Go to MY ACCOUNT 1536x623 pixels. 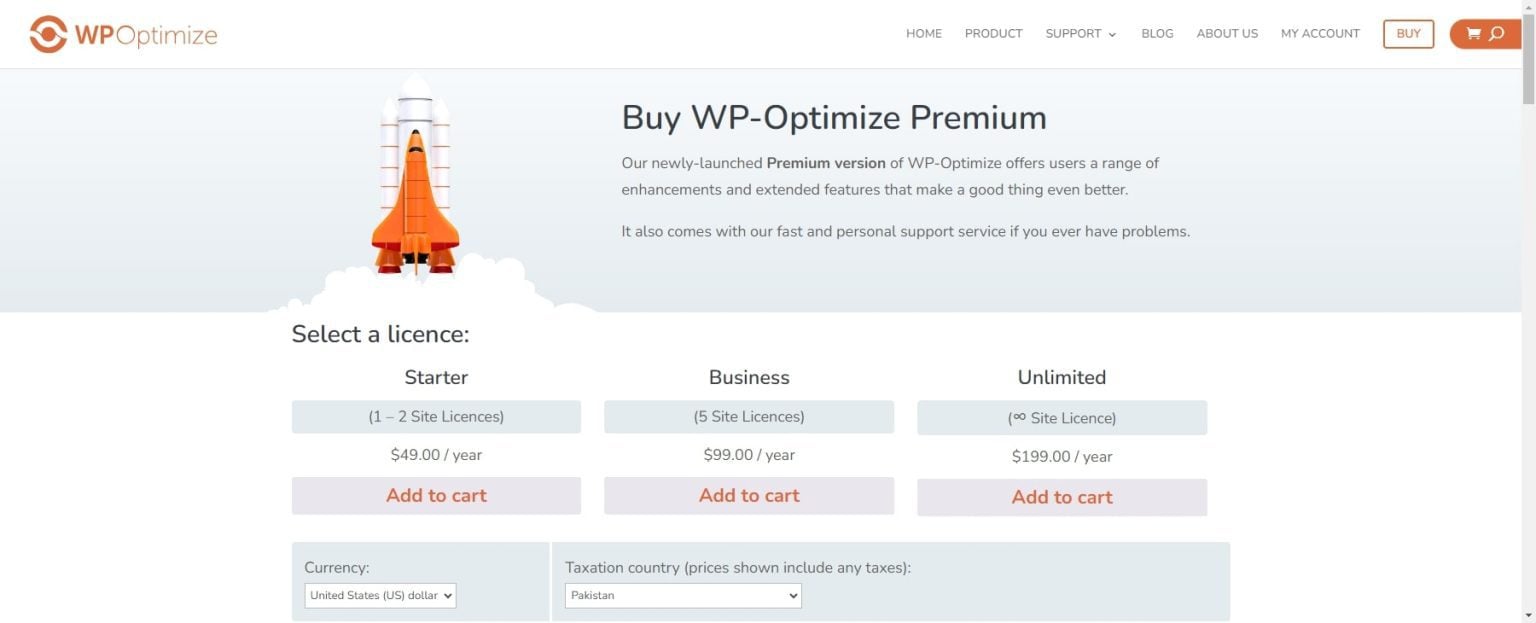1320,33
